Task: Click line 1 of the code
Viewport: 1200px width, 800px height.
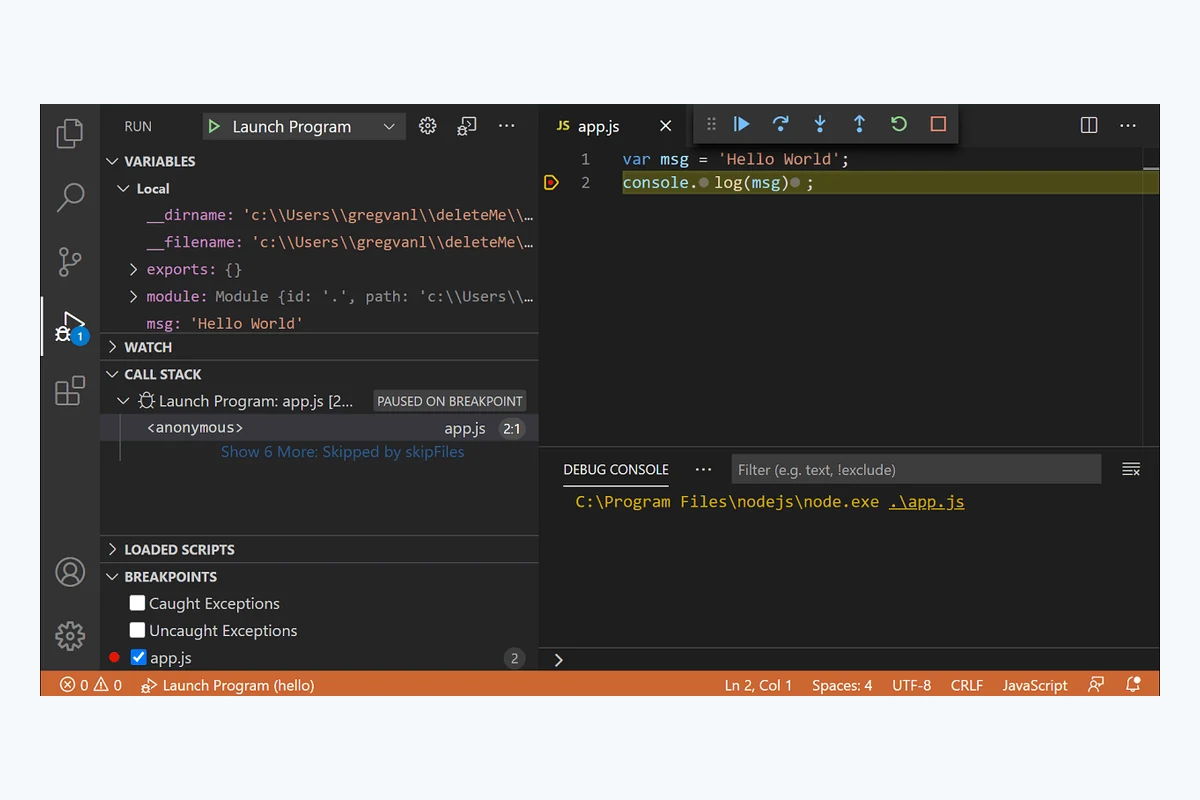Action: pos(736,159)
